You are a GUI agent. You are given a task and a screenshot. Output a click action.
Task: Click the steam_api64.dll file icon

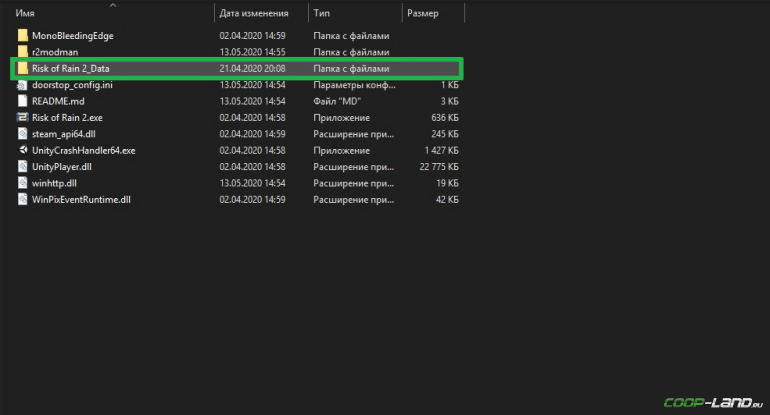point(23,133)
